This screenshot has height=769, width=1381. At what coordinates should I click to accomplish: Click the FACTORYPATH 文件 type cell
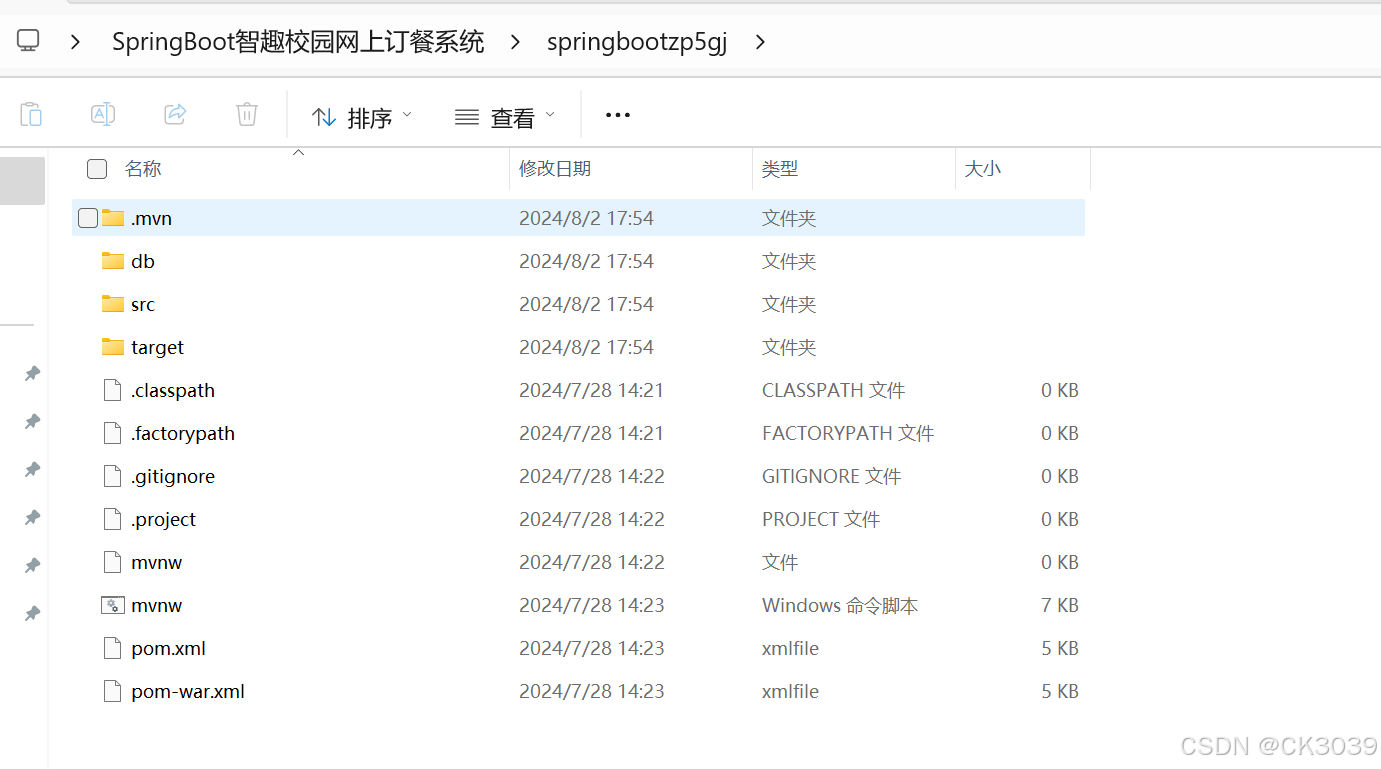click(848, 433)
